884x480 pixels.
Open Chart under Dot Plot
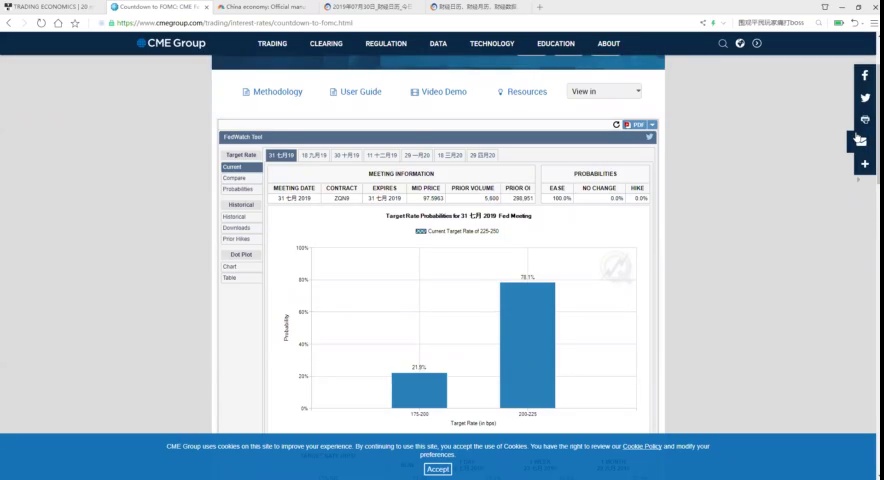[241, 267]
